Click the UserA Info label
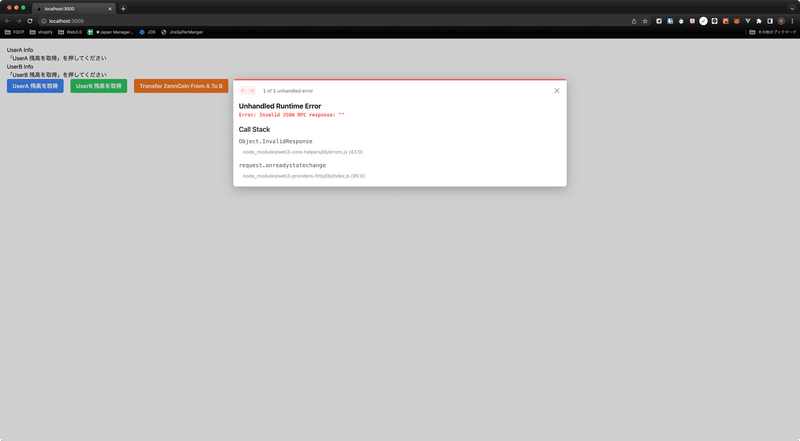Image resolution: width=800 pixels, height=441 pixels. [20, 50]
